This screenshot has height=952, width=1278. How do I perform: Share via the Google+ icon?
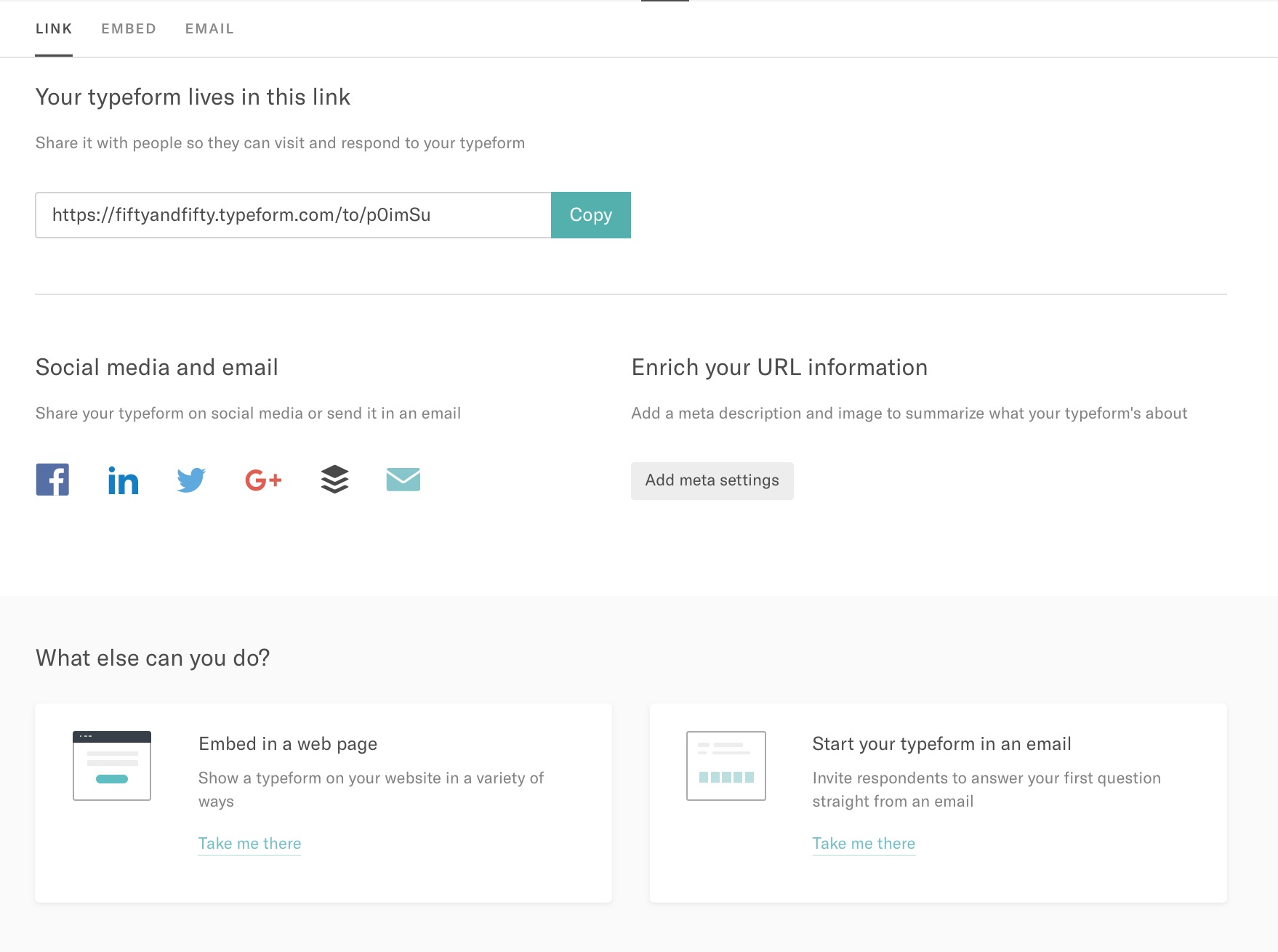click(x=263, y=480)
